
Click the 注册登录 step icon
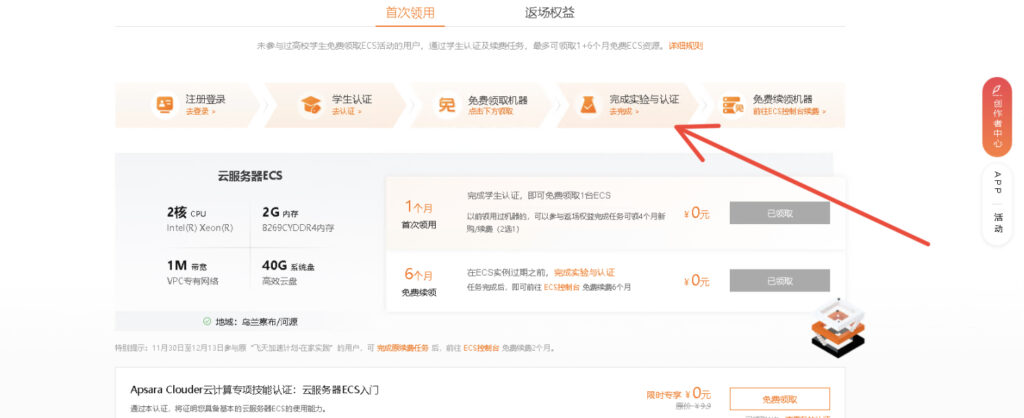(165, 104)
